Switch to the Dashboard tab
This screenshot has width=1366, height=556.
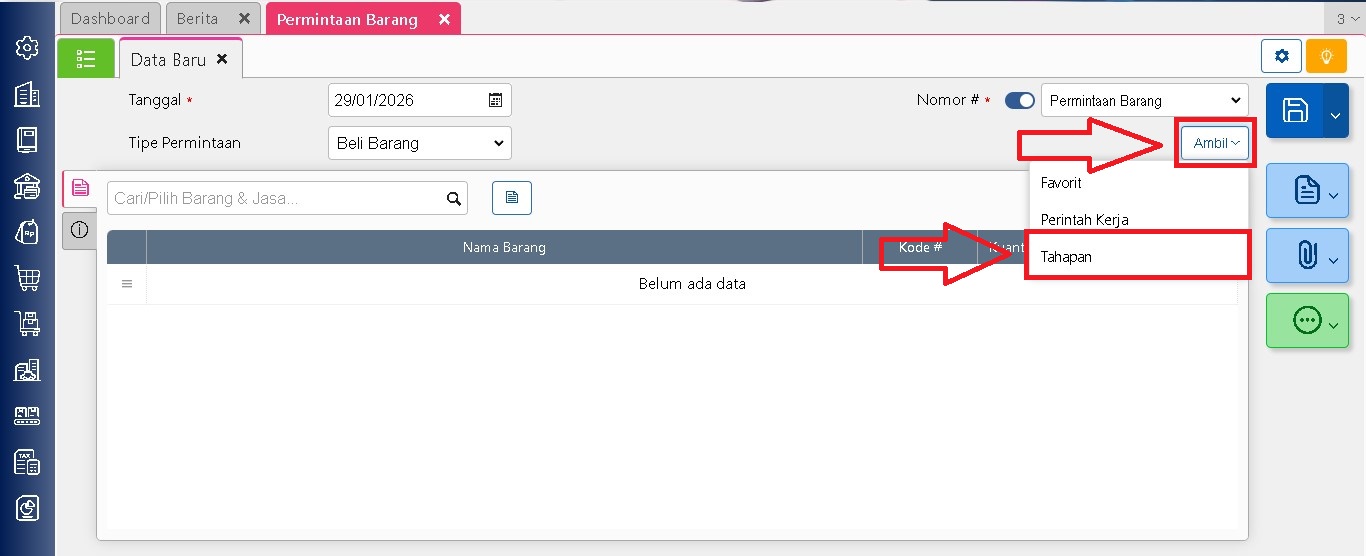point(110,19)
